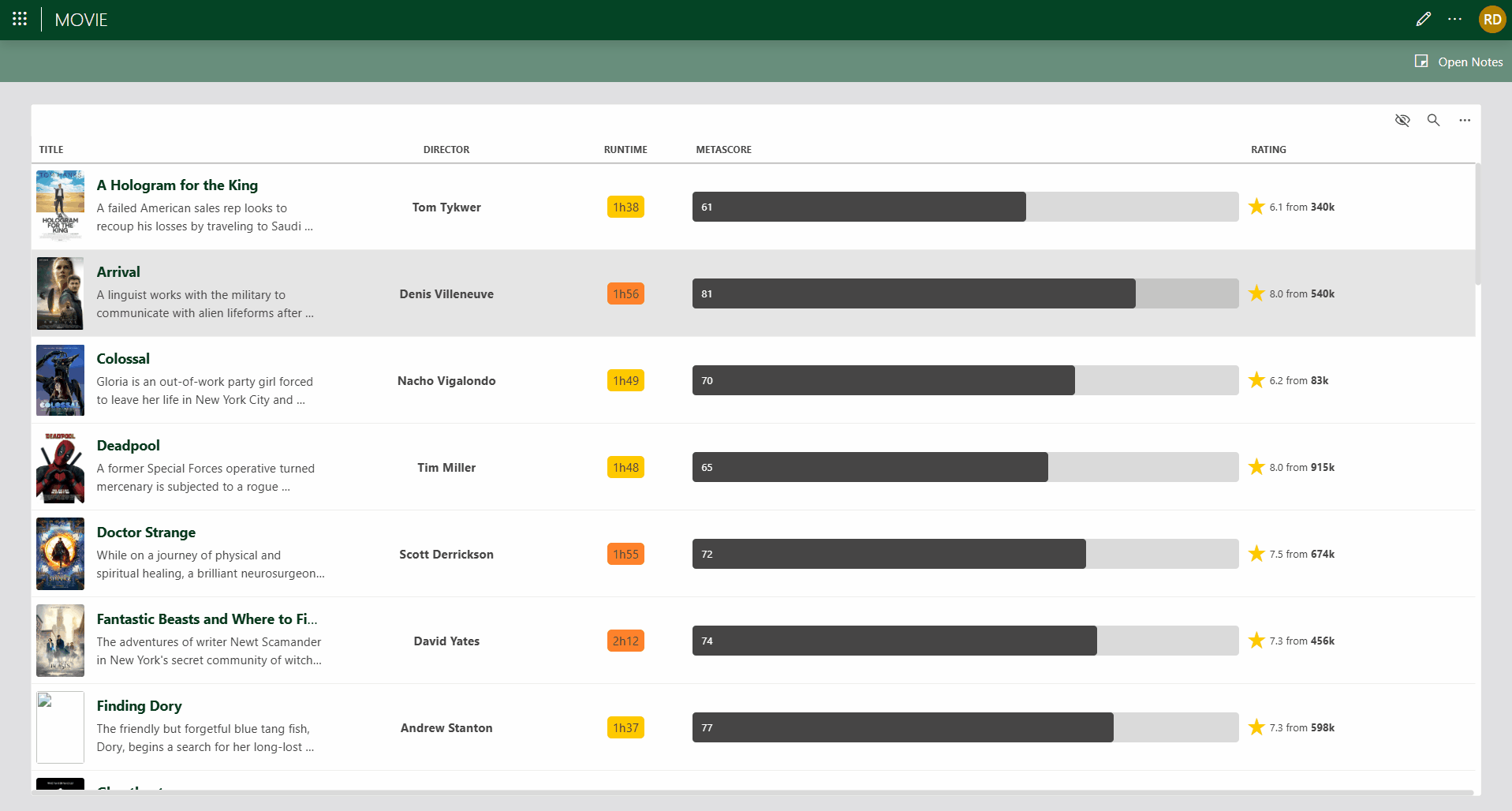Open the TITLE column header for sorting
The height and width of the screenshot is (811, 1512).
click(50, 149)
